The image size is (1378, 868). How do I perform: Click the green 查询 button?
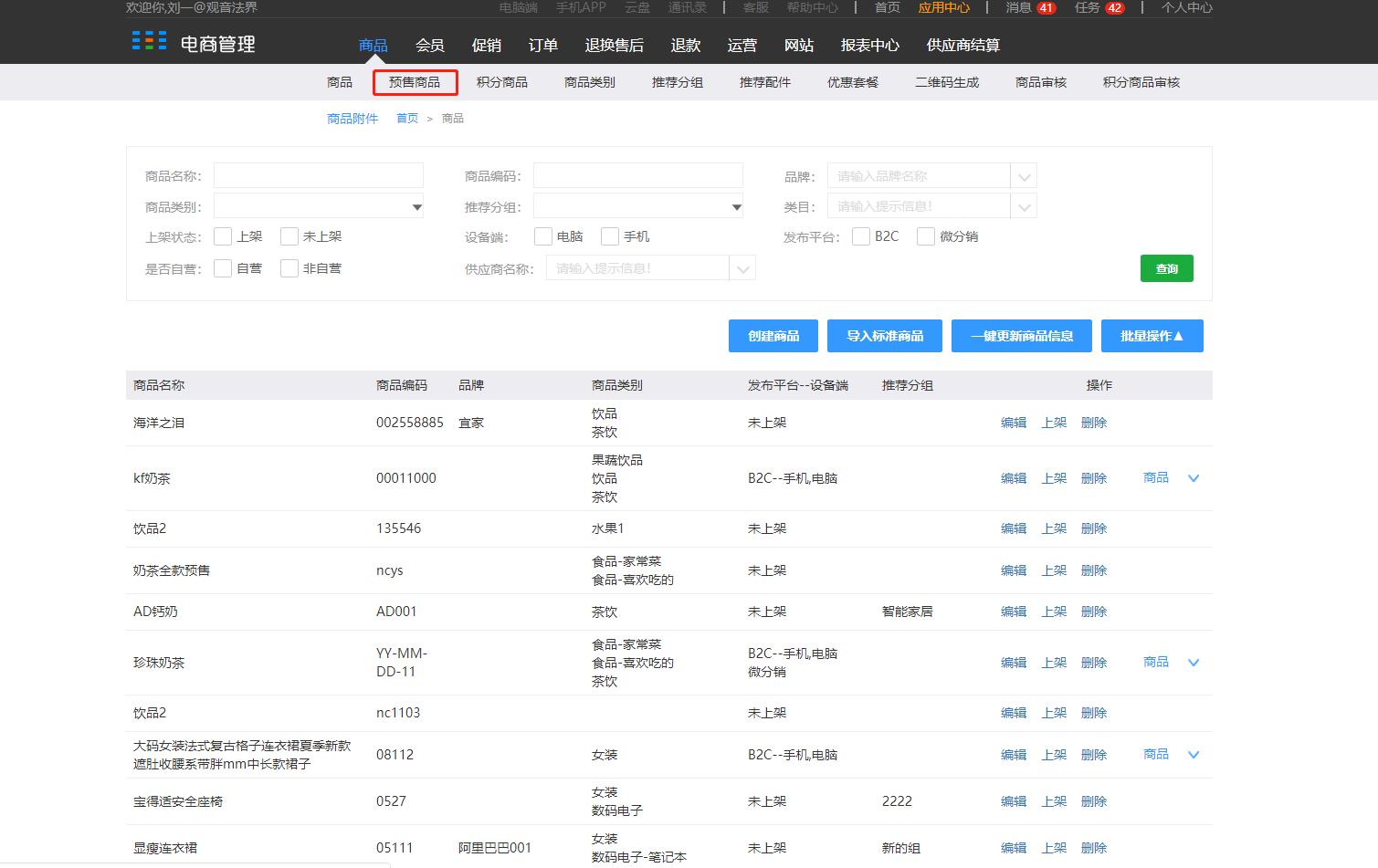coord(1167,268)
